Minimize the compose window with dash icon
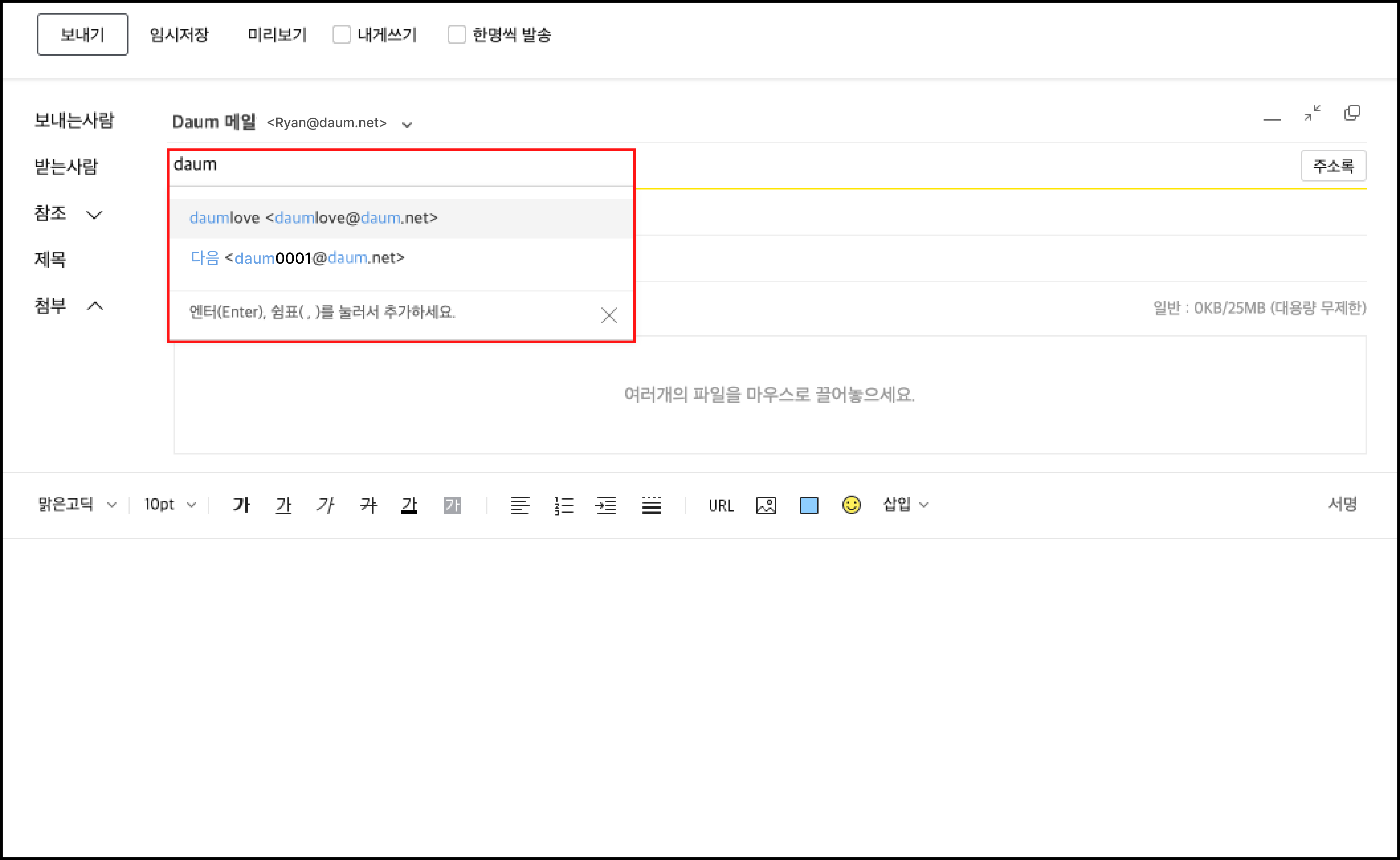The width and height of the screenshot is (1400, 860). point(1272,120)
